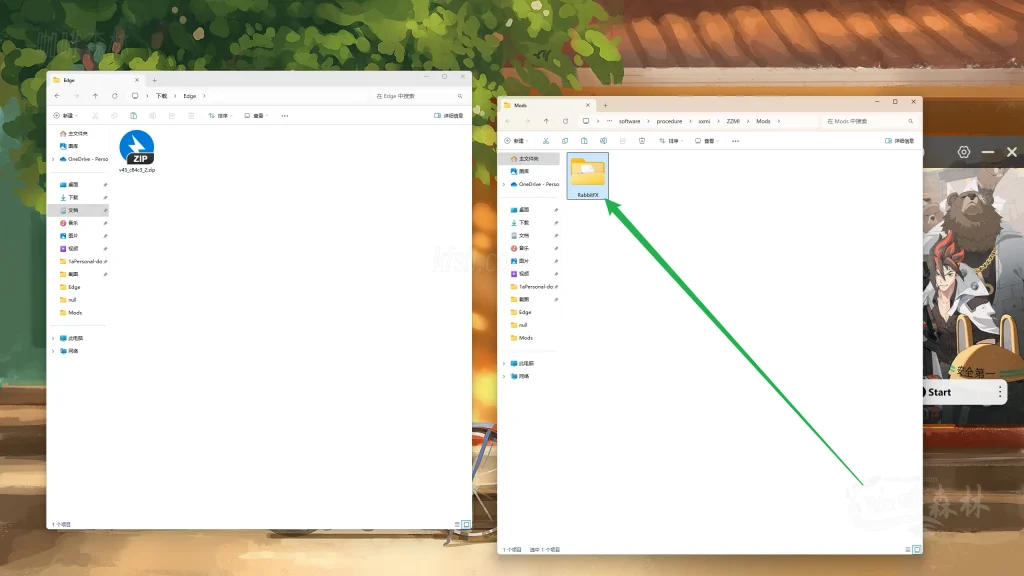Open launcher settings gear icon
The image size is (1024, 576).
click(x=964, y=152)
